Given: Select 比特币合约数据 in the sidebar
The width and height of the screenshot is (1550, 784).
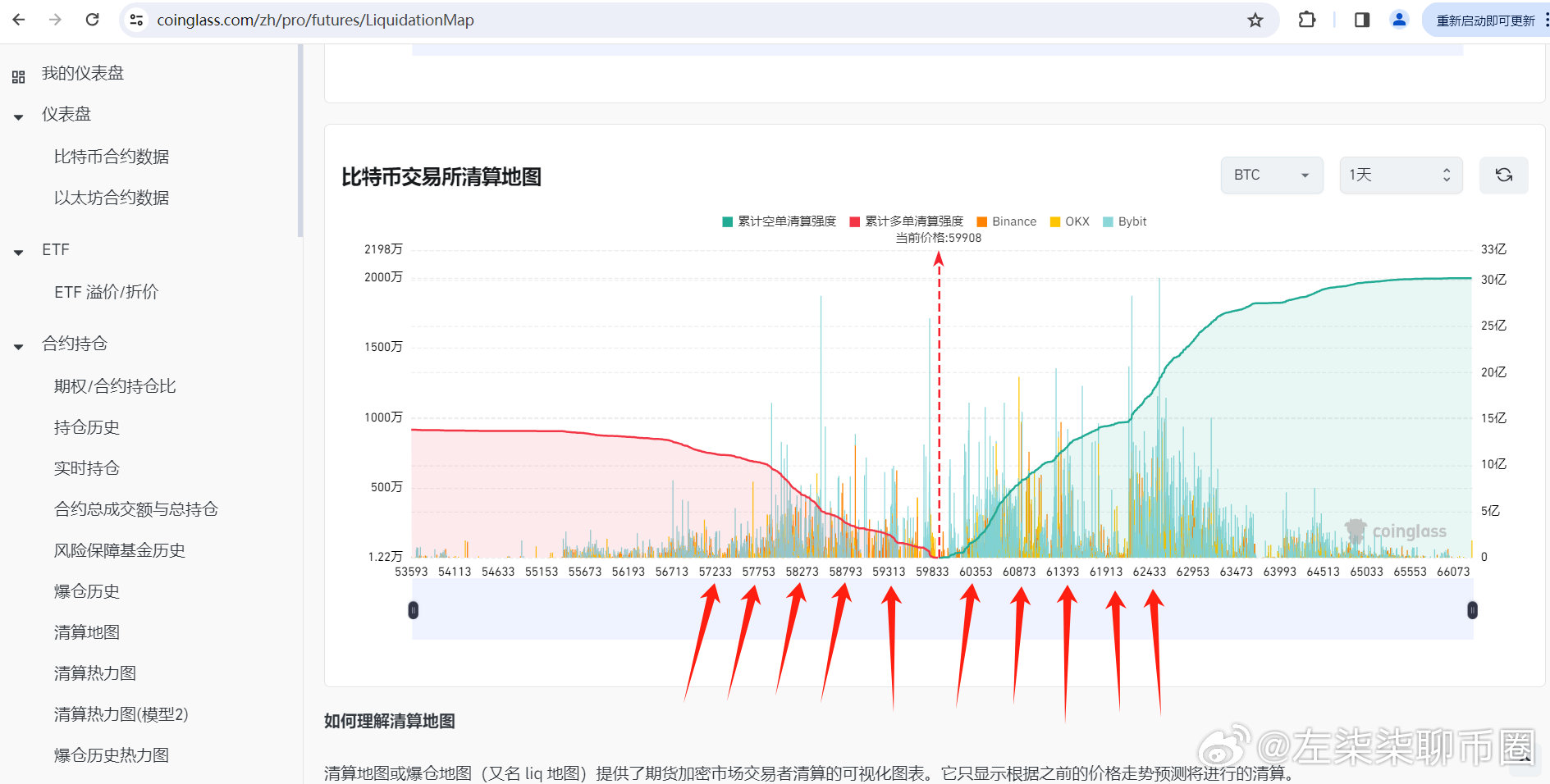Looking at the screenshot, I should pos(112,157).
